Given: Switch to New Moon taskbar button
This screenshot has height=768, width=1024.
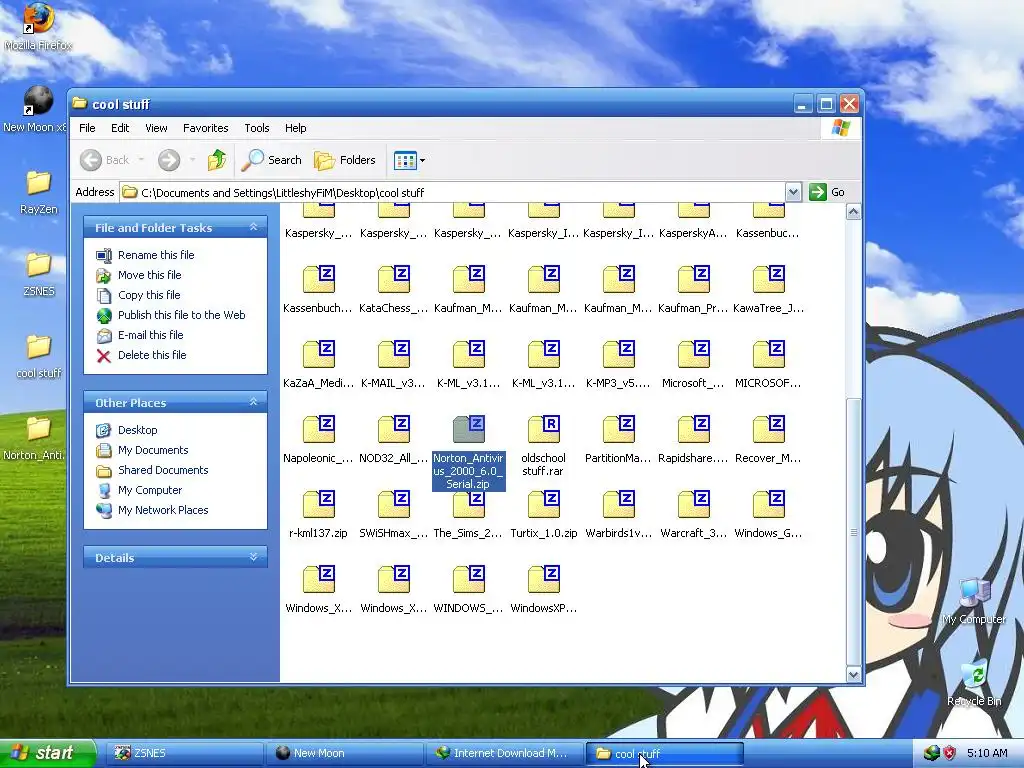Looking at the screenshot, I should click(344, 753).
